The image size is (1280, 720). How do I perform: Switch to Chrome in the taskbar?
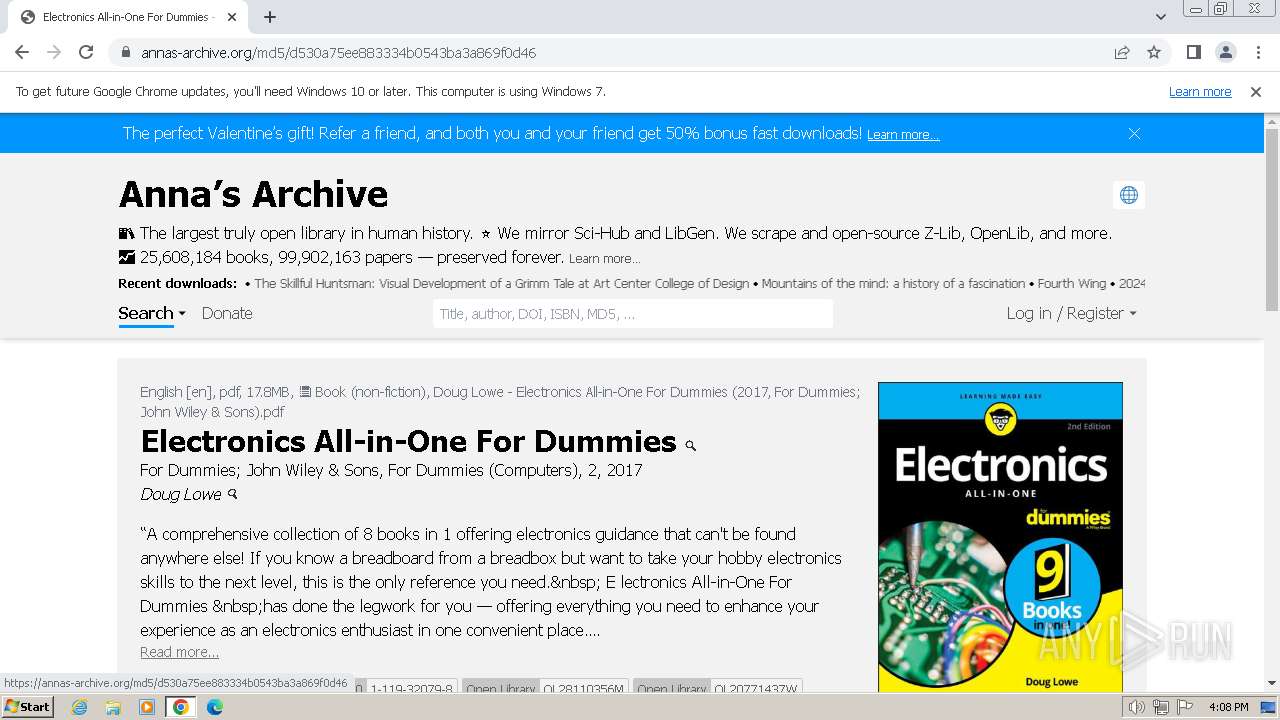[x=181, y=707]
